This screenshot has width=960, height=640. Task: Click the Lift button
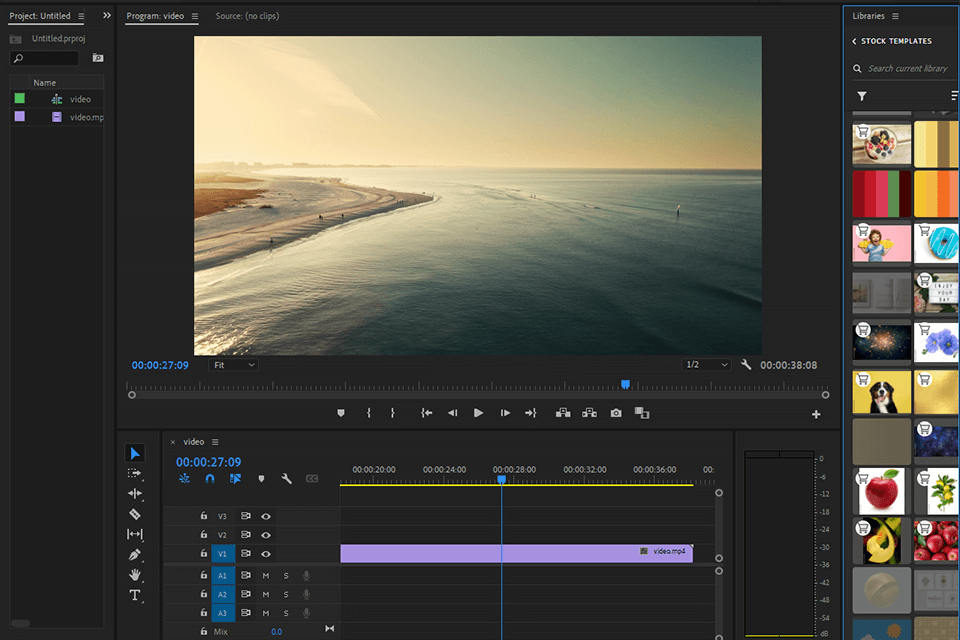[x=563, y=413]
